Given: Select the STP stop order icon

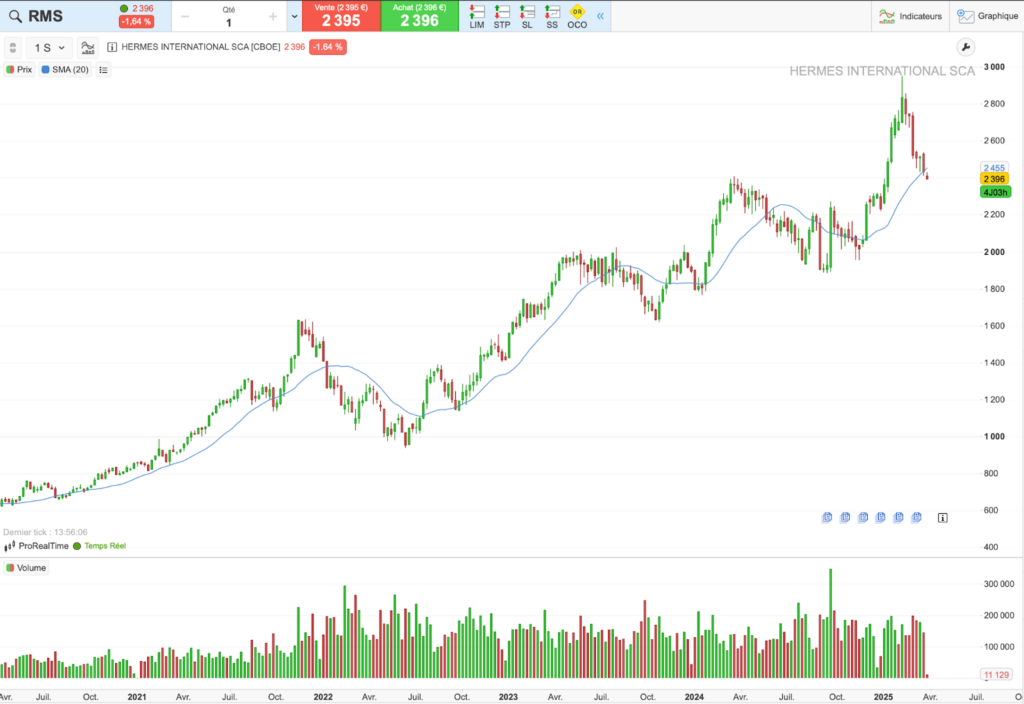Looking at the screenshot, I should (x=502, y=16).
